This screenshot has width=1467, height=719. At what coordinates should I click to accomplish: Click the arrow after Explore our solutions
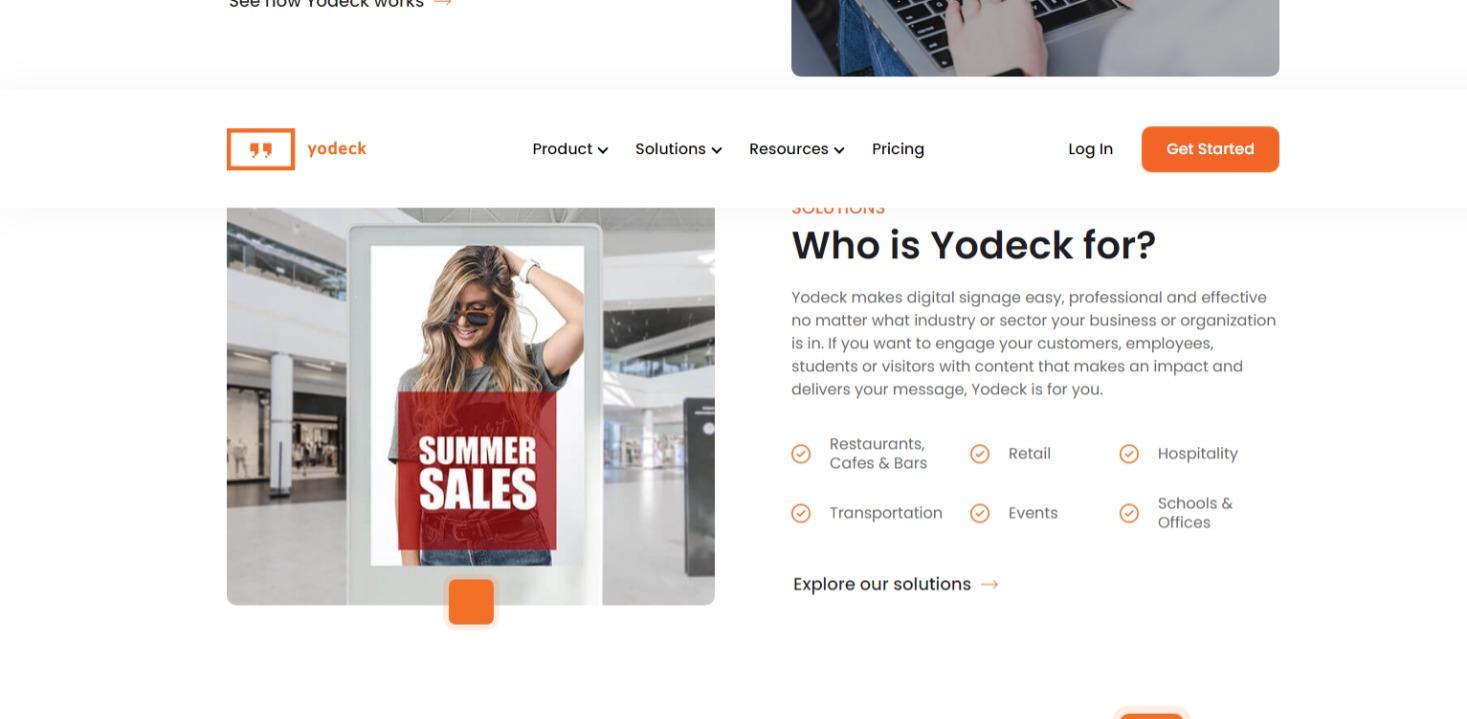(990, 585)
